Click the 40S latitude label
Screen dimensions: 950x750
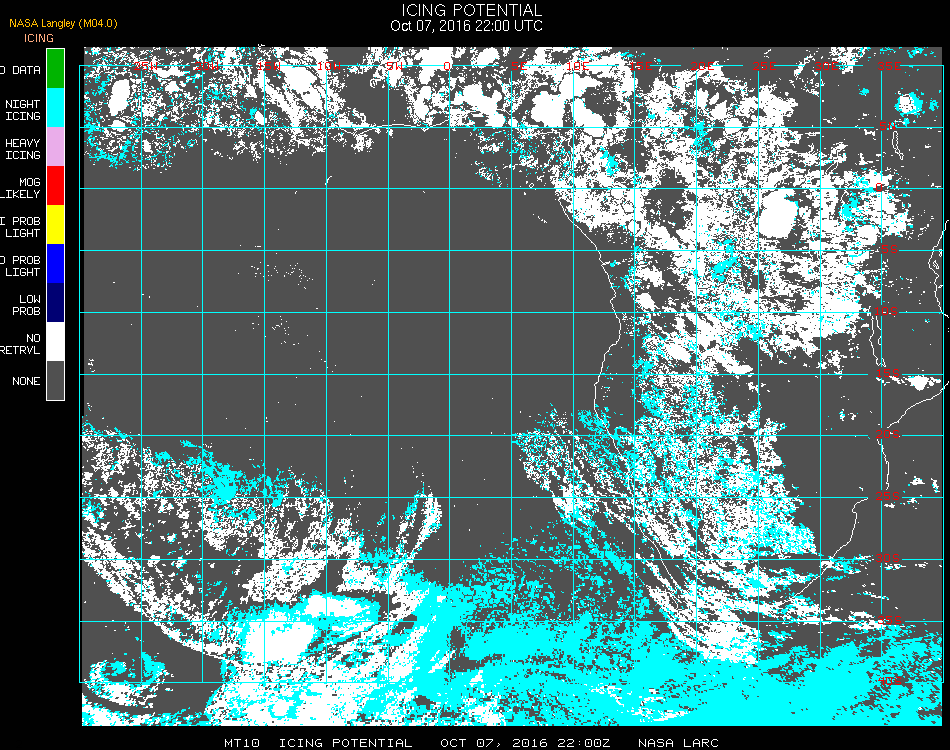point(889,682)
